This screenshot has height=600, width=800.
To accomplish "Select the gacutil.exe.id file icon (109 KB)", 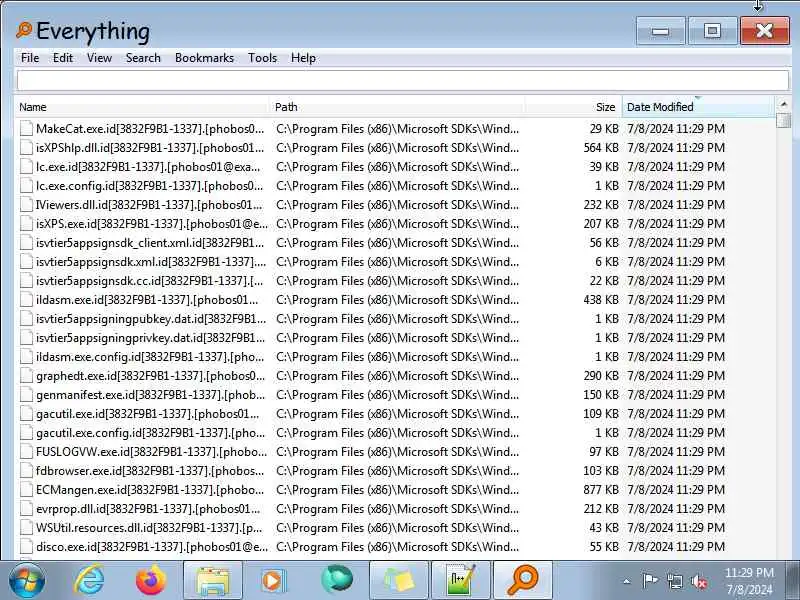I will (26, 414).
